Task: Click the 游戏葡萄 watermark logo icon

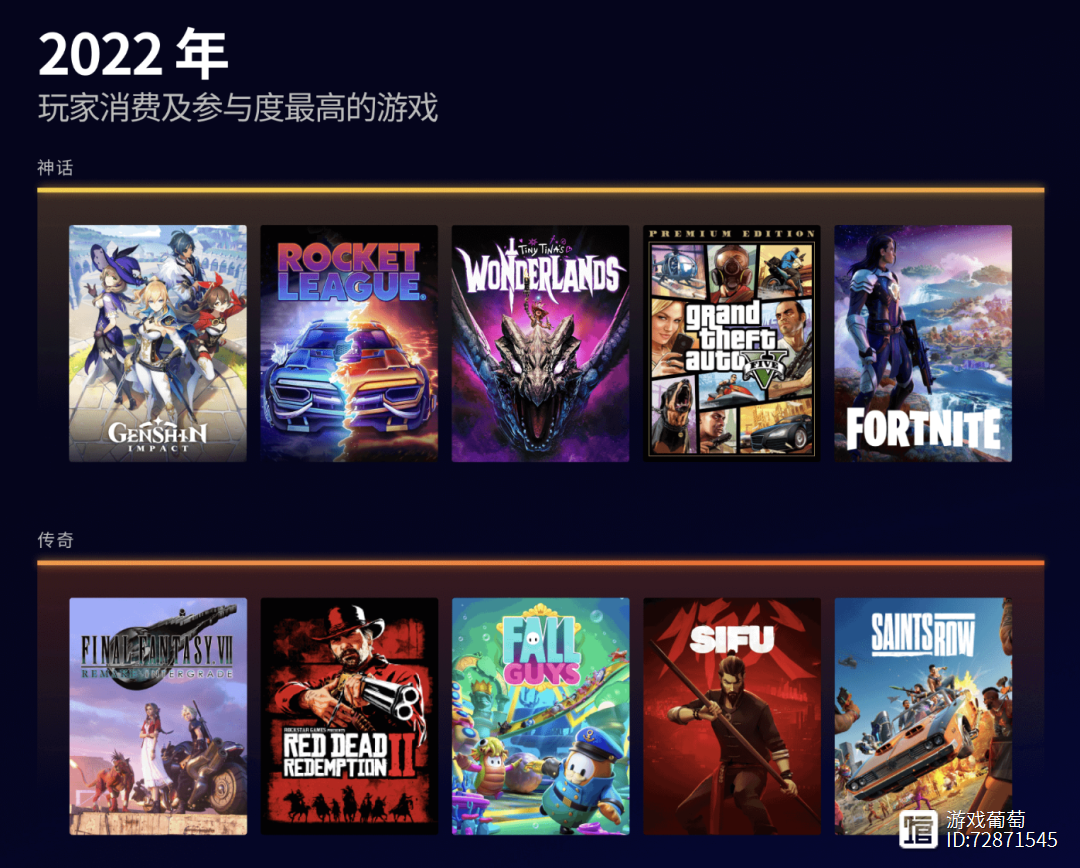Action: (x=918, y=829)
